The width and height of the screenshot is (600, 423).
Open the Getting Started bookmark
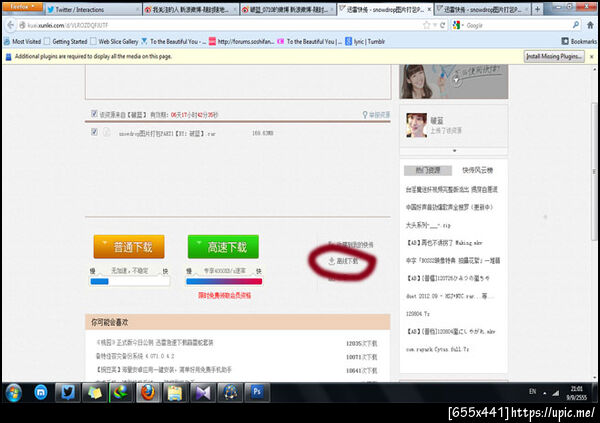click(x=65, y=41)
